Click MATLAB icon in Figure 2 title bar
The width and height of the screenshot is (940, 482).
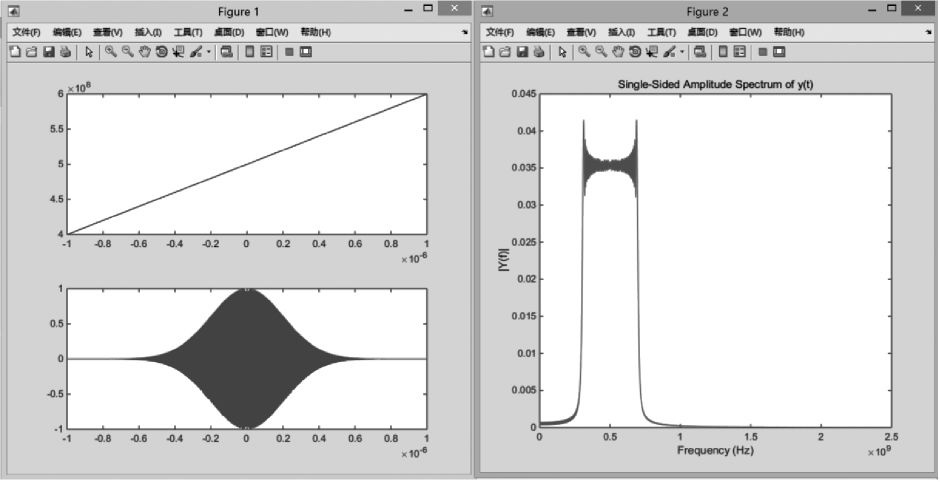[x=487, y=11]
